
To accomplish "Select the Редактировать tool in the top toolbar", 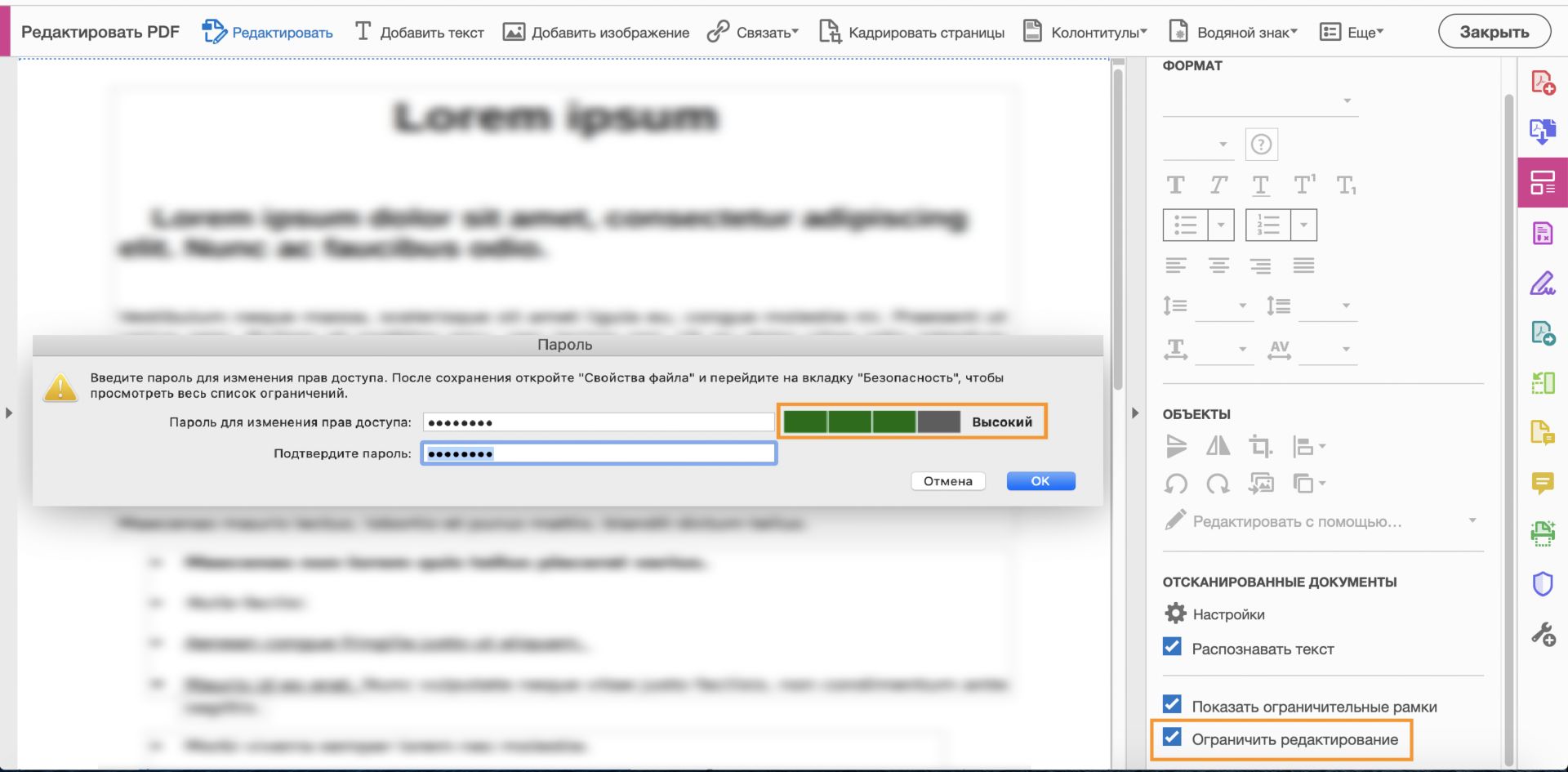I will 267,32.
